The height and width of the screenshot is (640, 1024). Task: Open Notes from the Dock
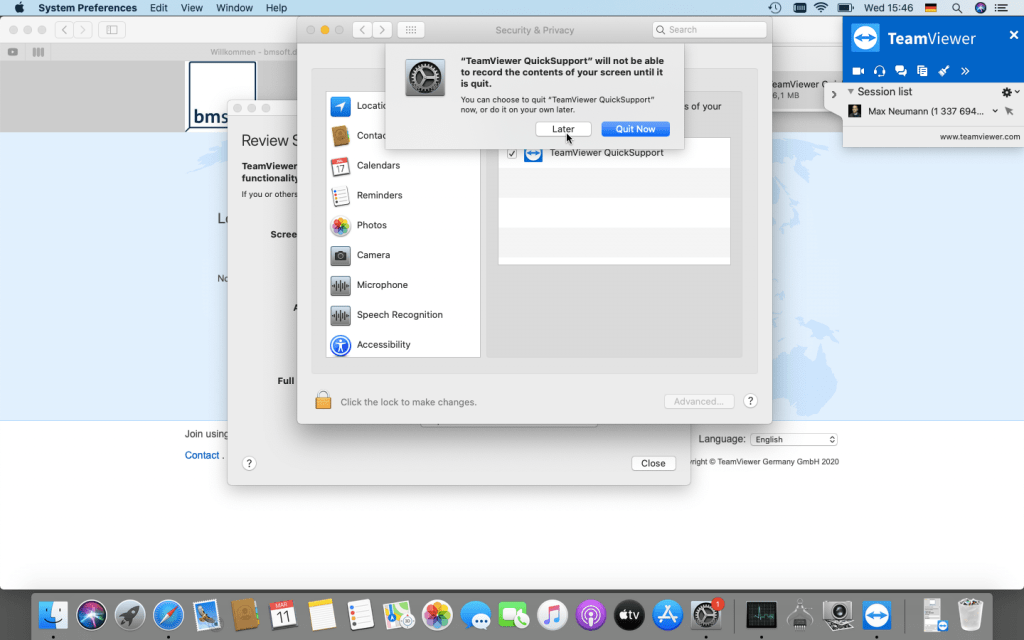click(321, 615)
